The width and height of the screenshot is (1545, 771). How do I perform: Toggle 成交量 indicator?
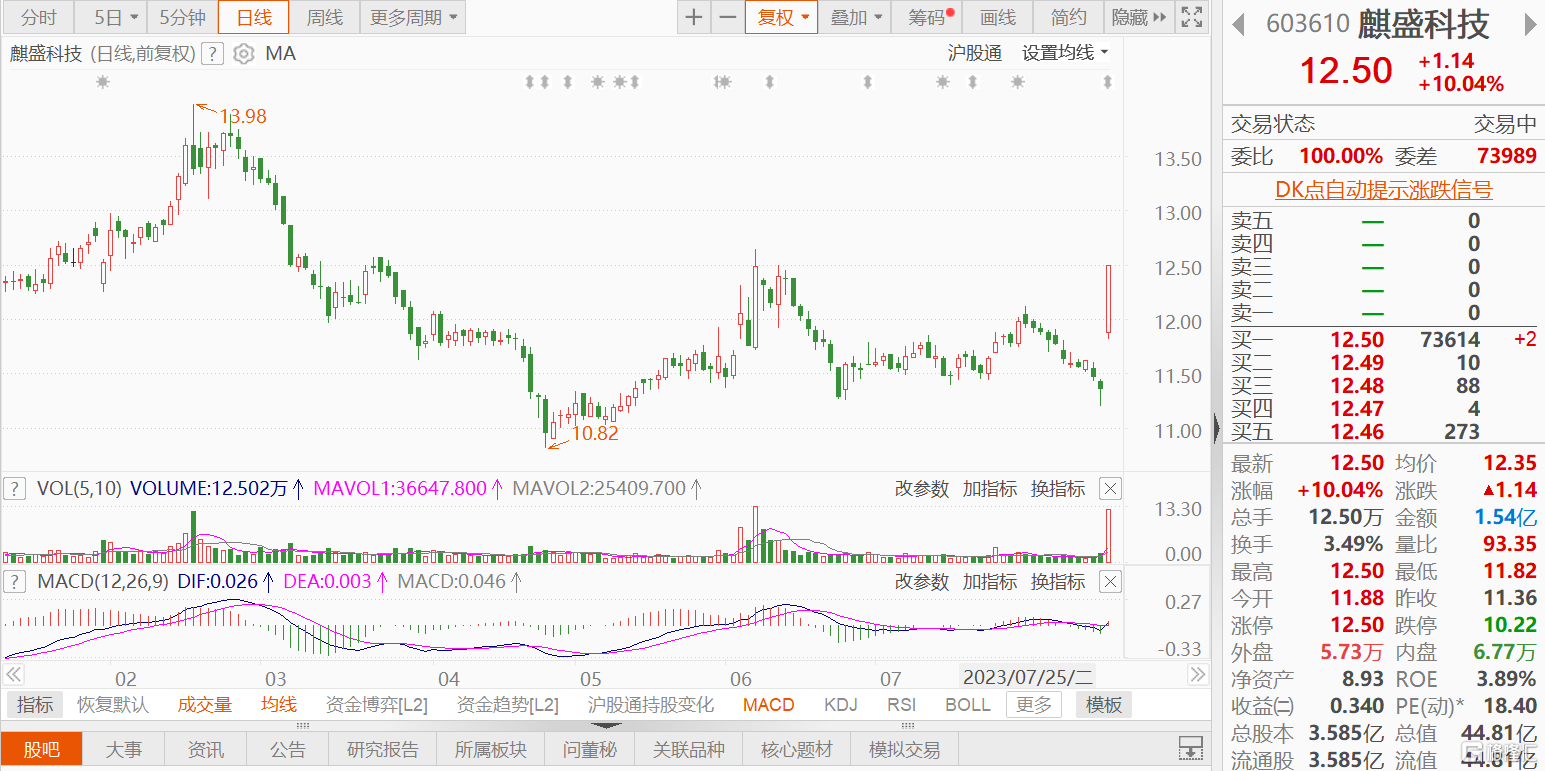point(205,705)
